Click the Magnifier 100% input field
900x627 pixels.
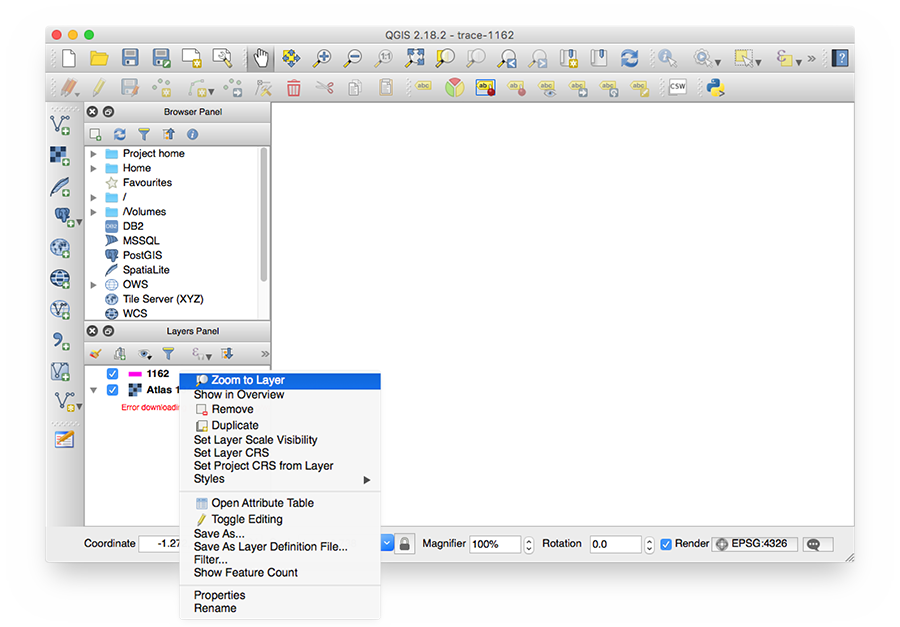[x=495, y=544]
